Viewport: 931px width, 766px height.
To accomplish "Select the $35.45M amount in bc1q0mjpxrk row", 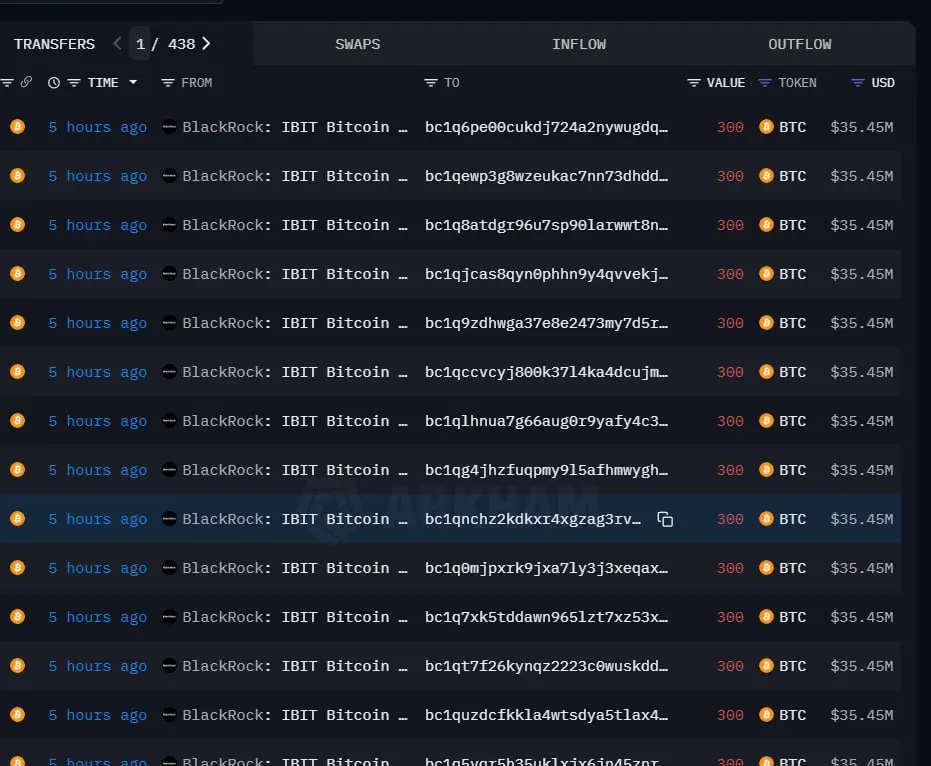I will click(862, 568).
